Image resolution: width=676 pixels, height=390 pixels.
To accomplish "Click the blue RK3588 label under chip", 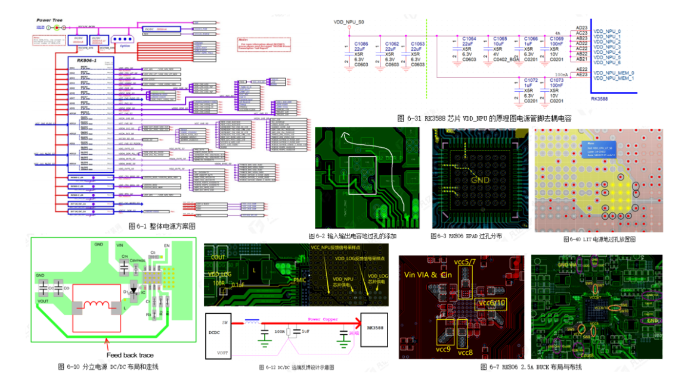I will click(x=599, y=99).
